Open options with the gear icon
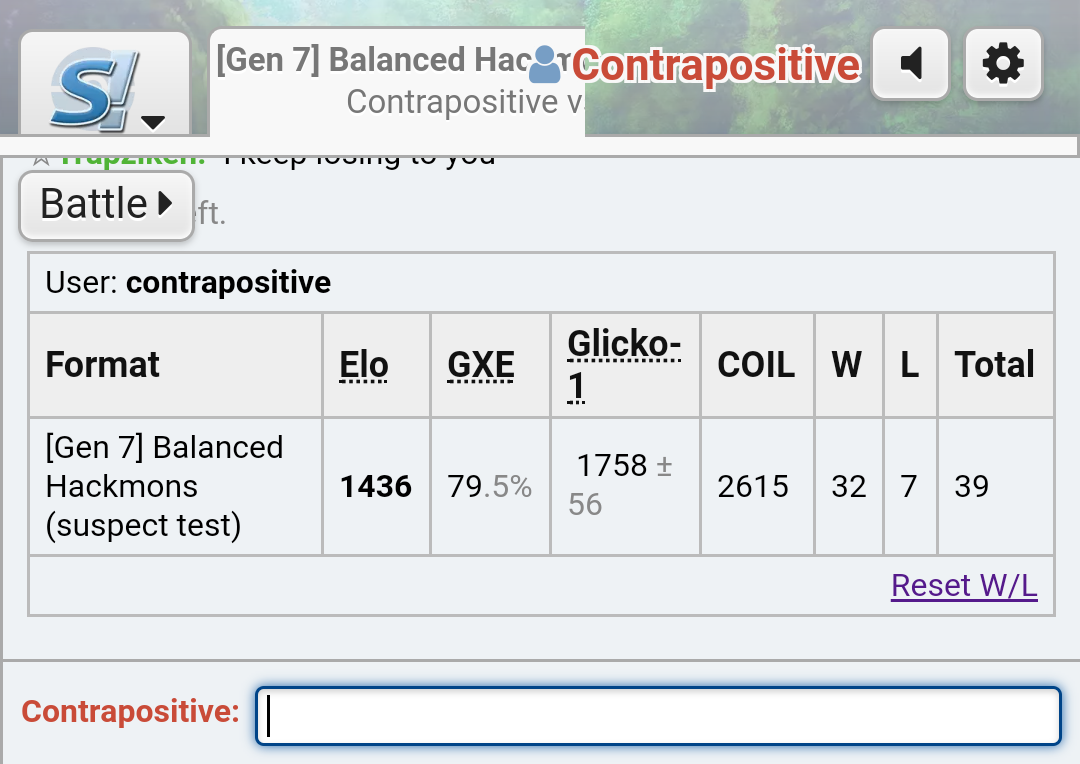1080x764 pixels. (1003, 64)
